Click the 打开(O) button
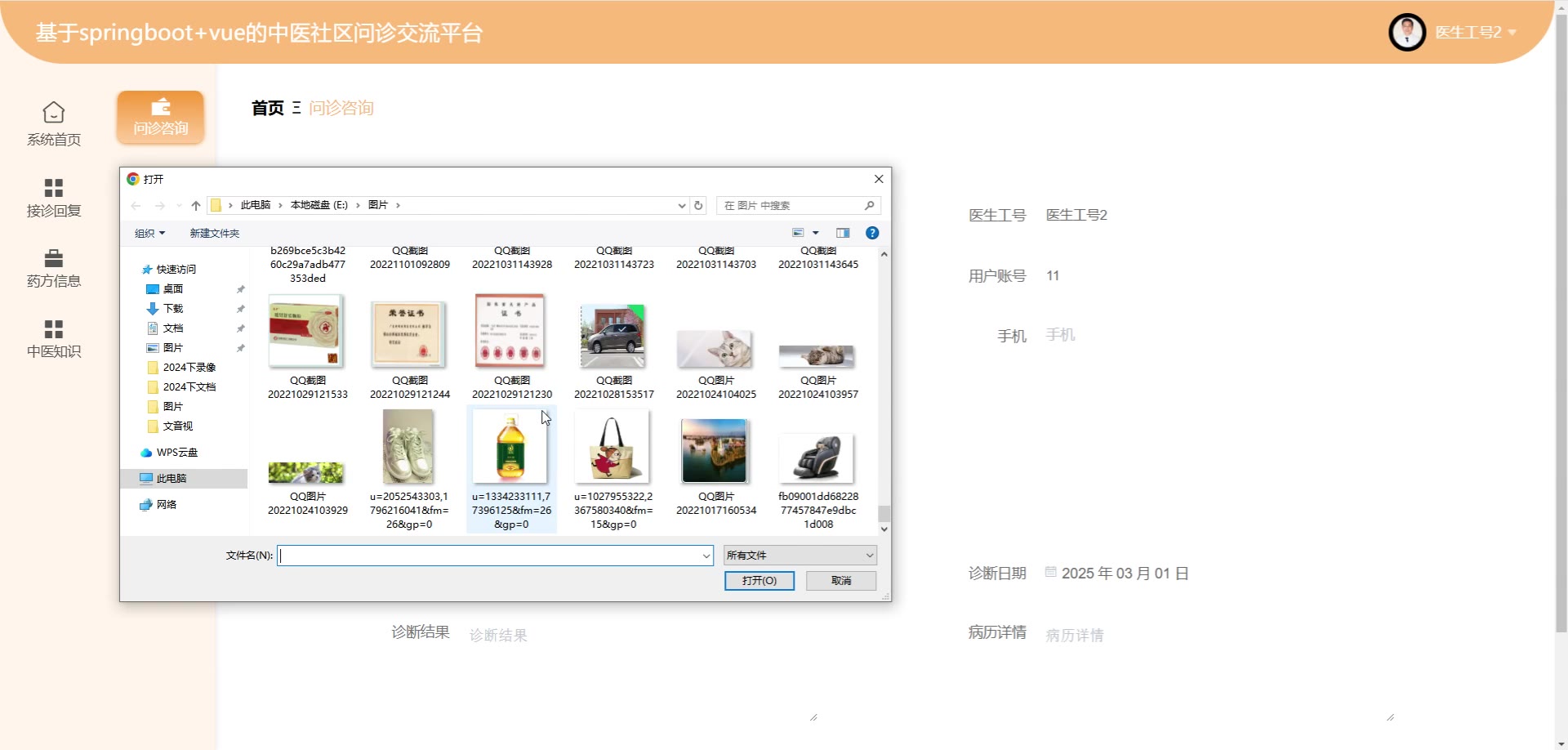Viewport: 1568px width, 750px height. (x=759, y=581)
